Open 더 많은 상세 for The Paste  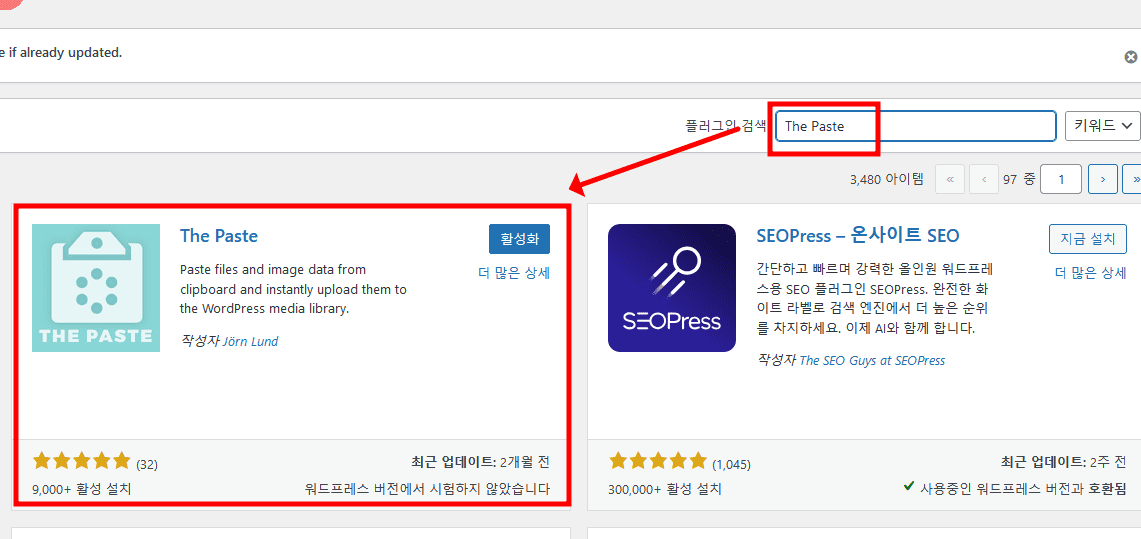(513, 273)
